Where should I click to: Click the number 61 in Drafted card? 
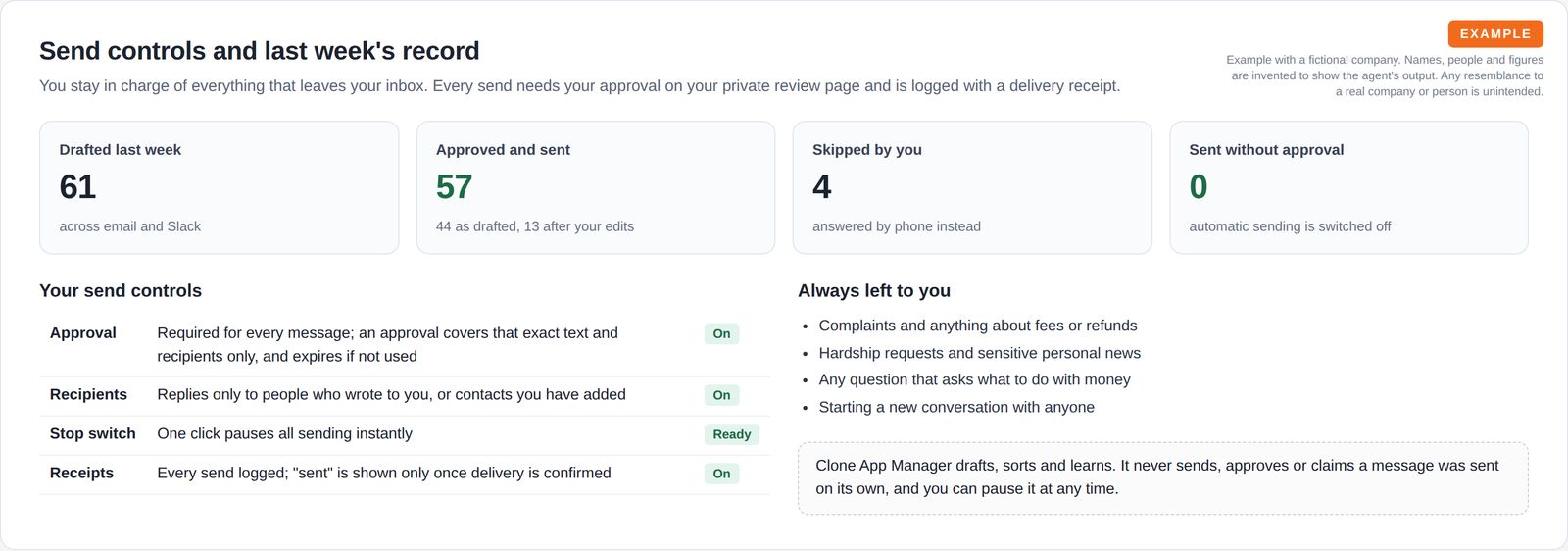click(x=77, y=186)
